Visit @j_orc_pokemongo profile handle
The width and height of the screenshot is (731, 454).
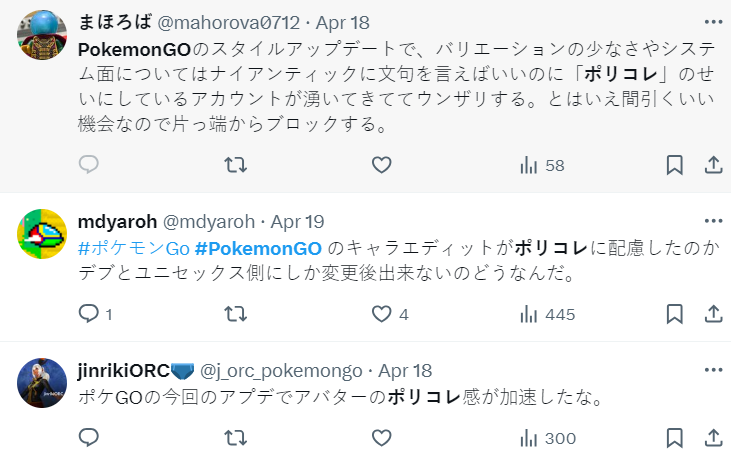[282, 370]
